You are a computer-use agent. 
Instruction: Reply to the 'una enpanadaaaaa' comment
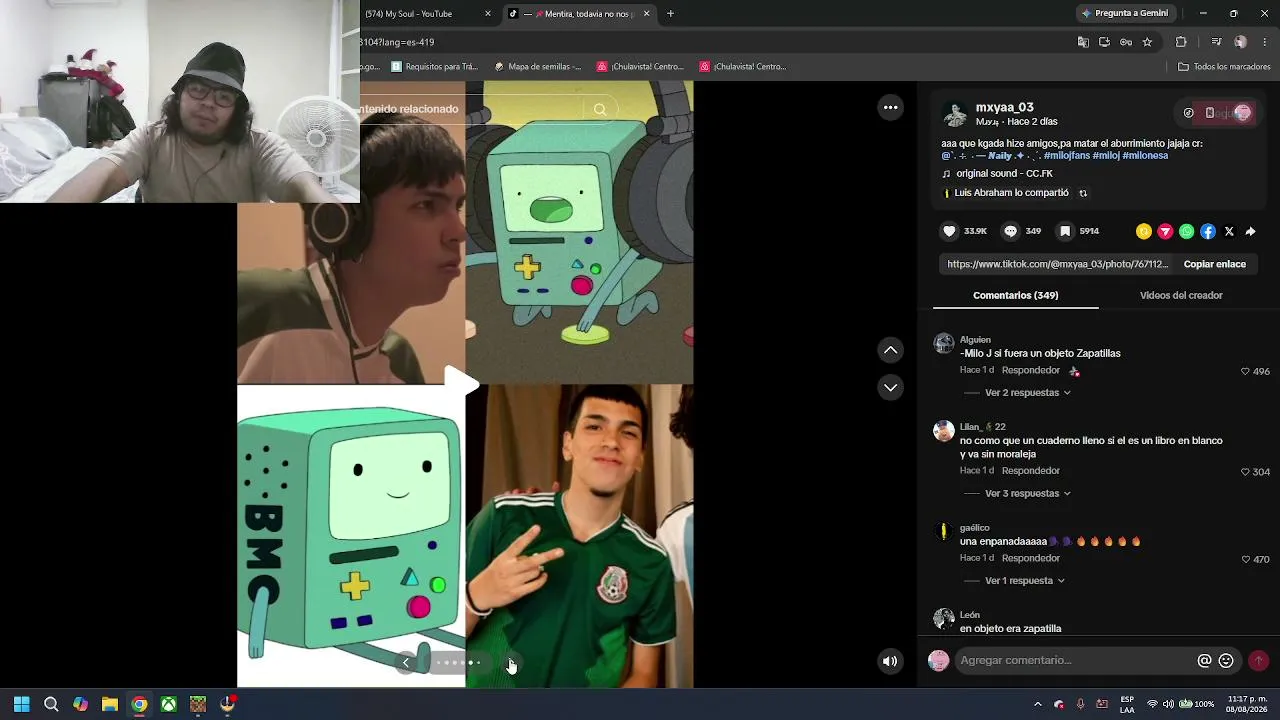pos(1031,558)
